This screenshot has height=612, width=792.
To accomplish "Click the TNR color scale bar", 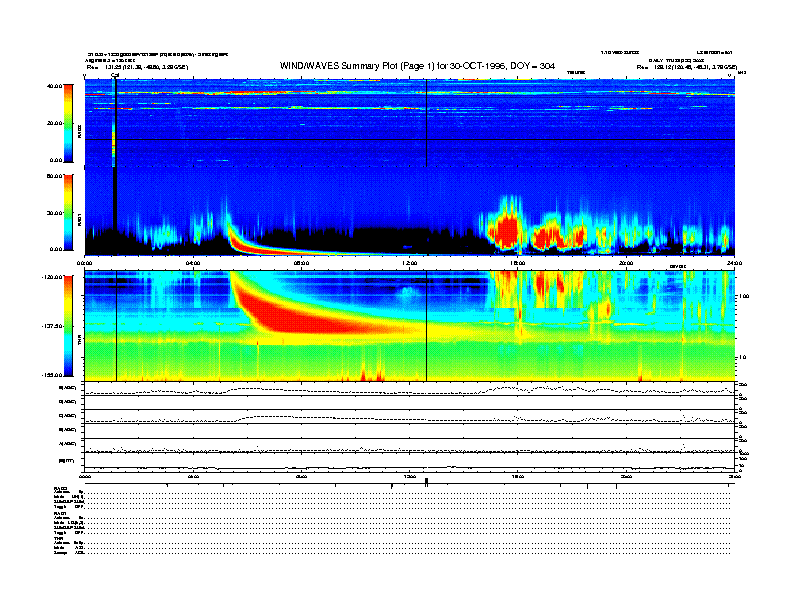I will 66,326.
